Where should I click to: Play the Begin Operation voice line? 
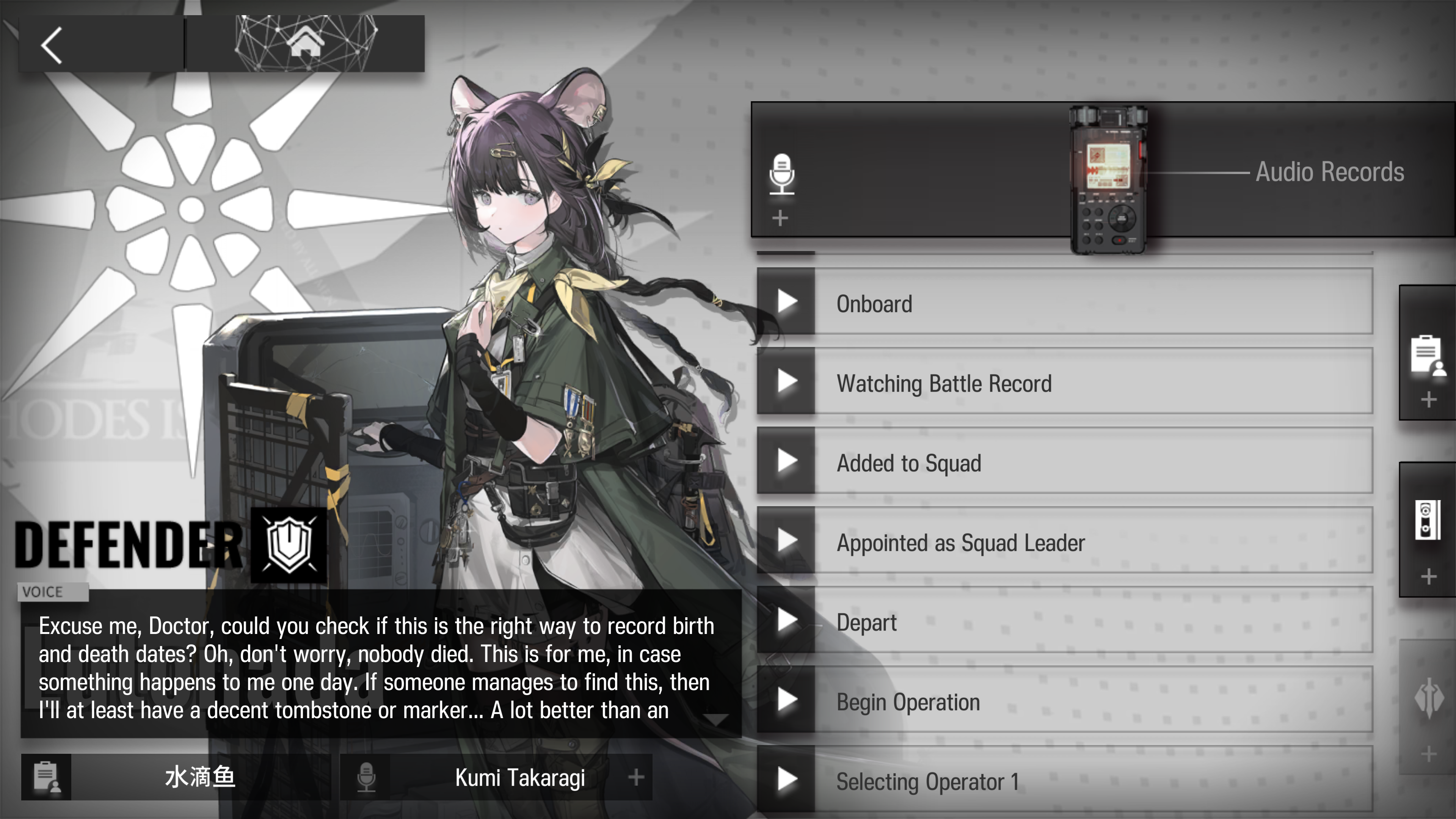(787, 700)
